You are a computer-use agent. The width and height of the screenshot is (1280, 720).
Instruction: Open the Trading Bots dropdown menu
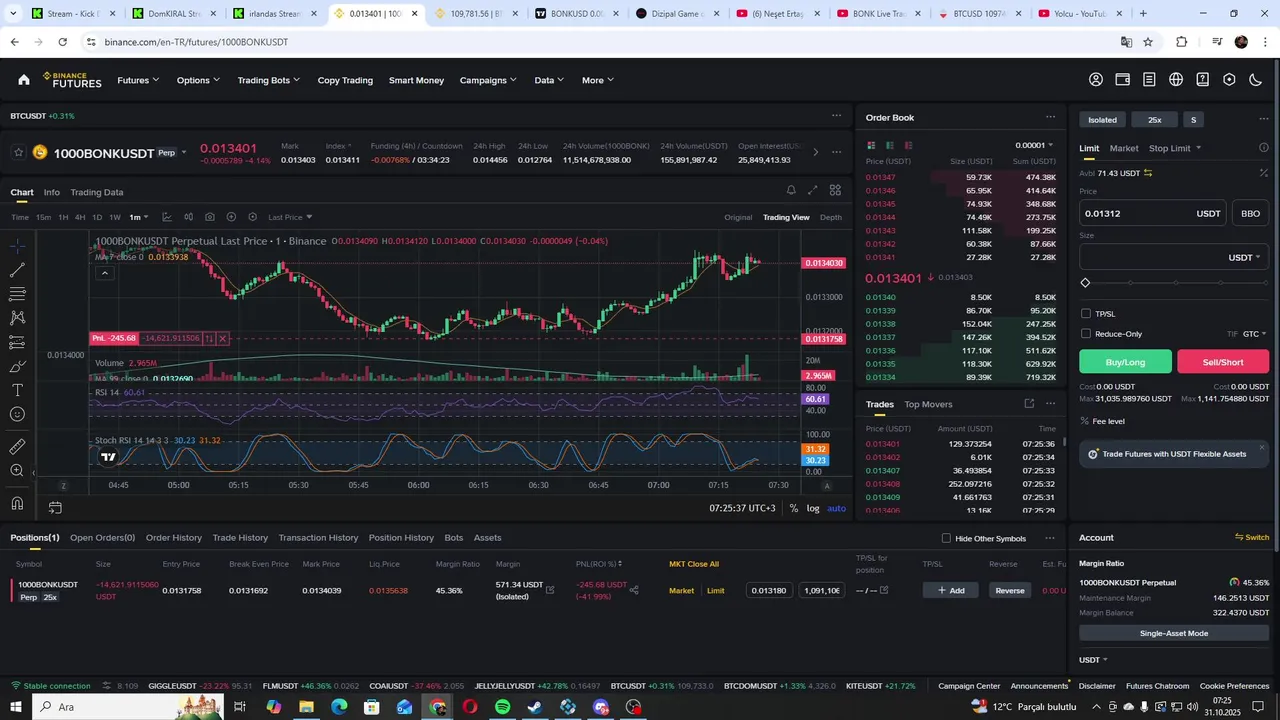coord(268,80)
